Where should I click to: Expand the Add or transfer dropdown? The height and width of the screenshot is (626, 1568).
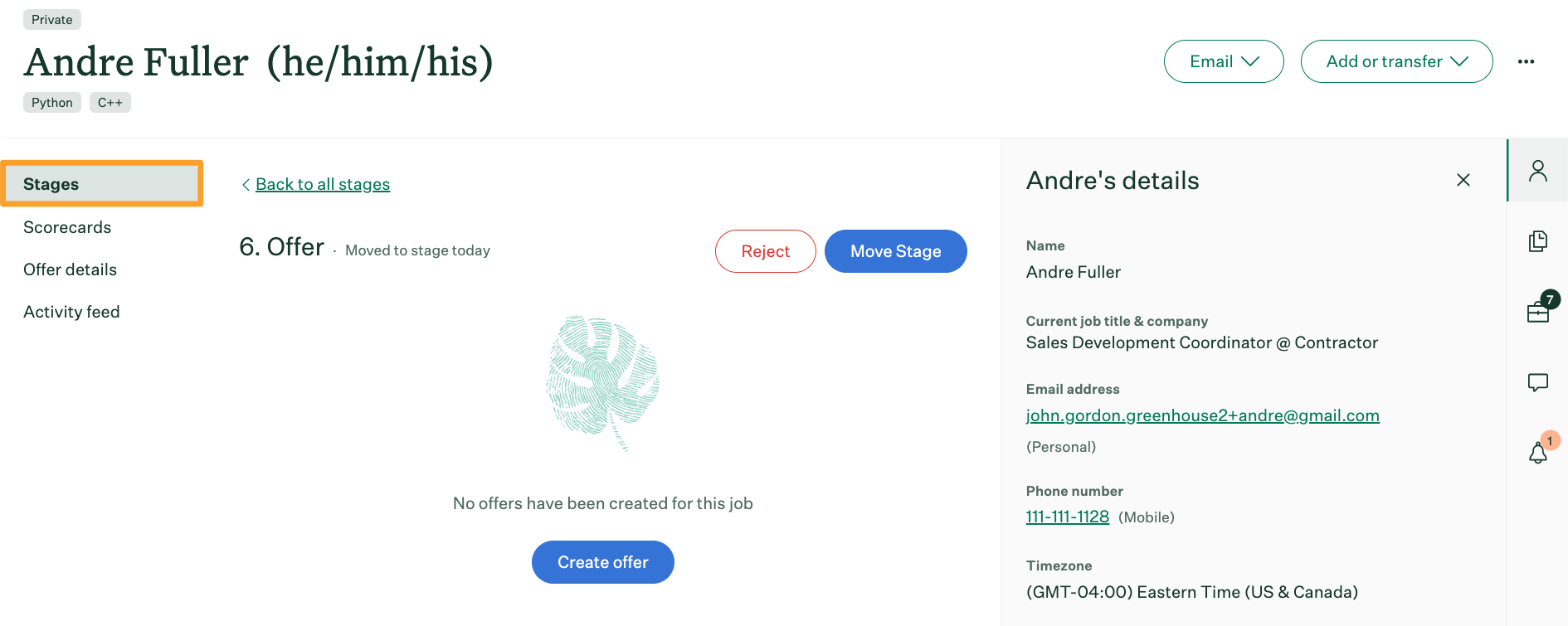pos(1396,61)
